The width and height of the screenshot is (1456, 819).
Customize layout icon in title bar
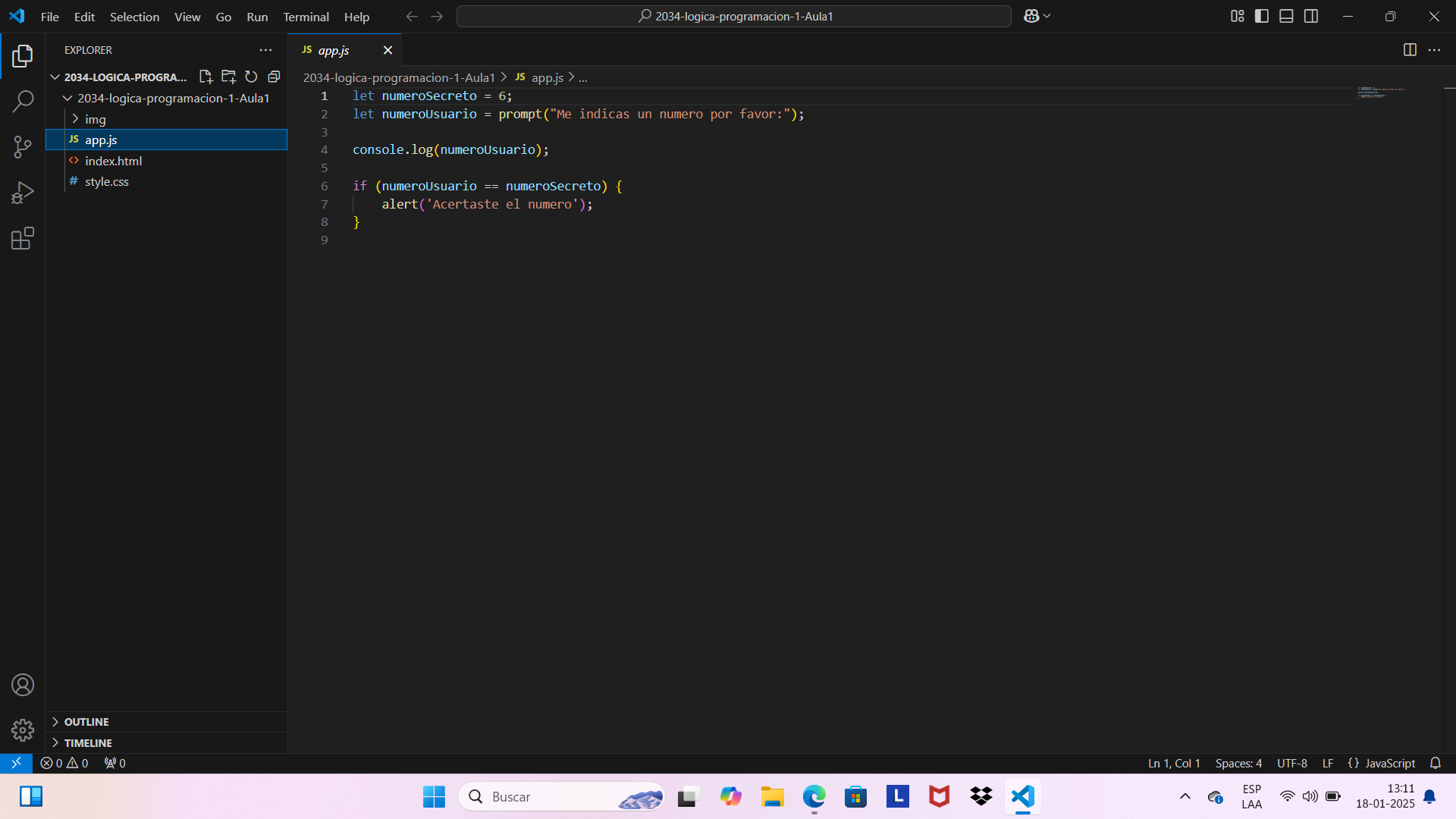coord(1237,16)
